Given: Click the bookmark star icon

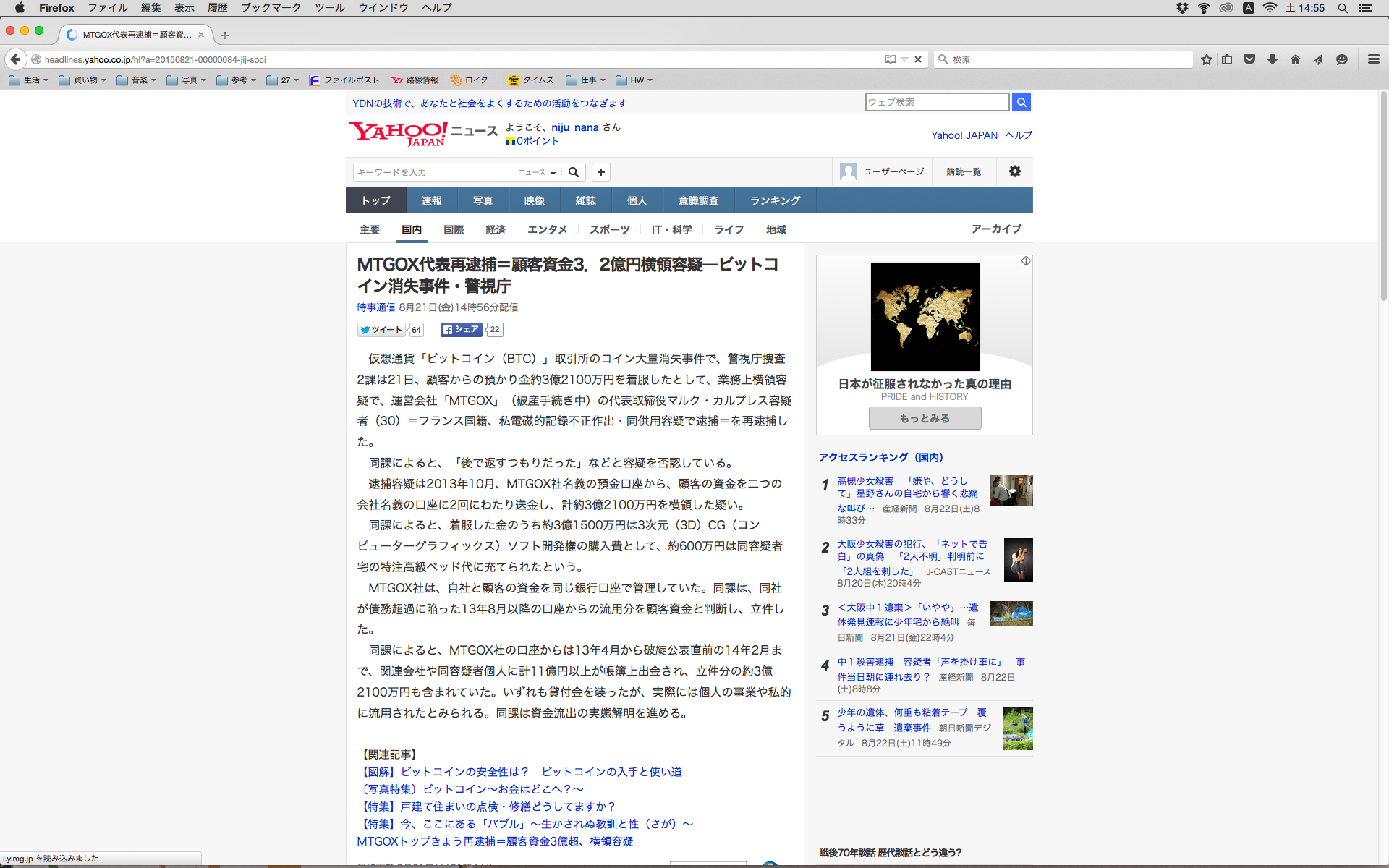Looking at the screenshot, I should coord(1206,59).
